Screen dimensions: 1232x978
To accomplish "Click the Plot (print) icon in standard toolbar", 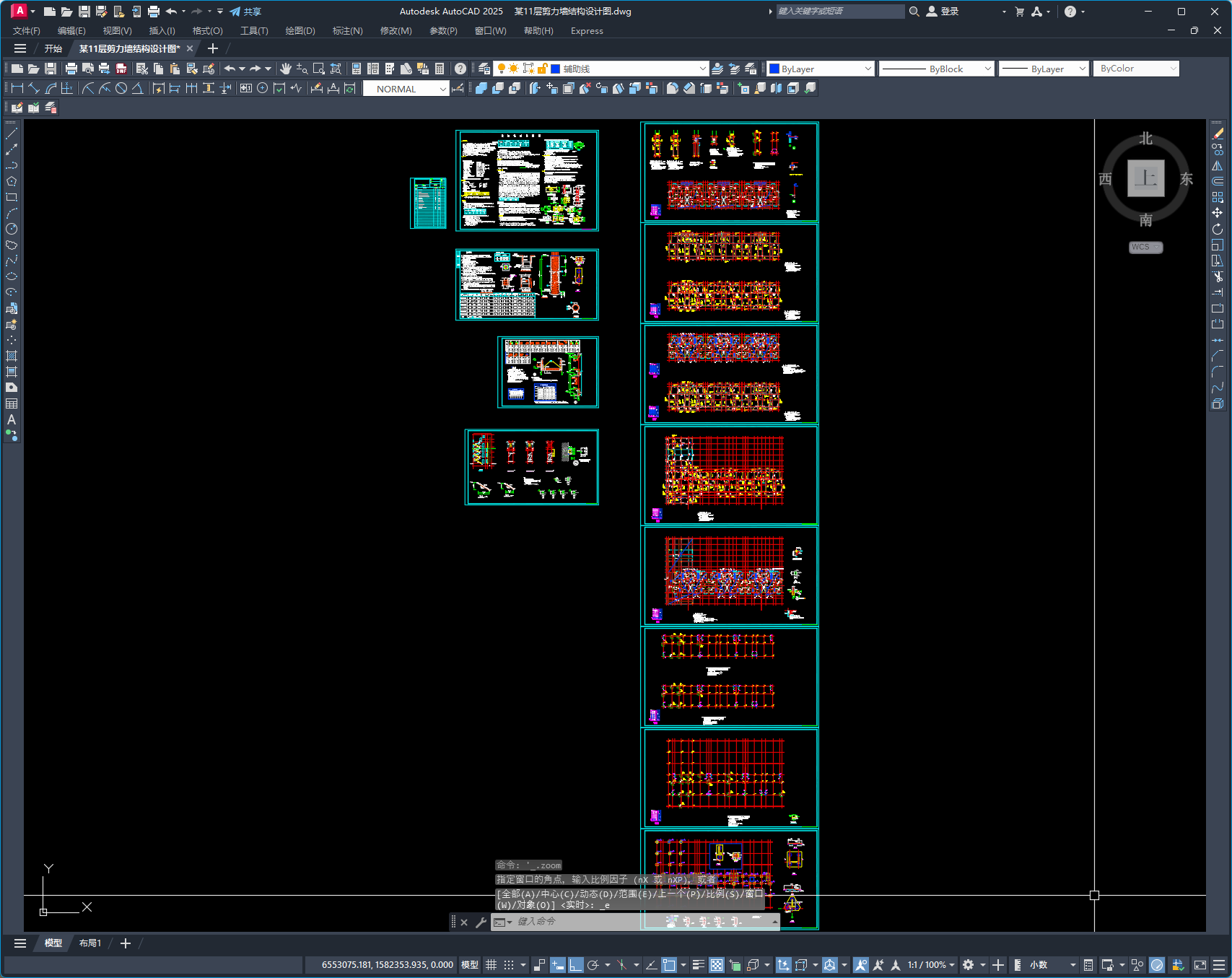I will click(71, 69).
